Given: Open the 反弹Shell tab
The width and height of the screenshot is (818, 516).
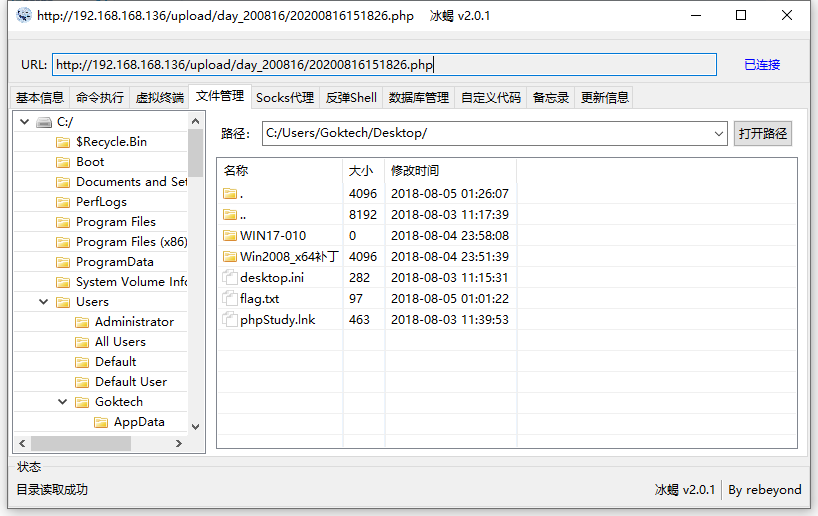Looking at the screenshot, I should (351, 98).
